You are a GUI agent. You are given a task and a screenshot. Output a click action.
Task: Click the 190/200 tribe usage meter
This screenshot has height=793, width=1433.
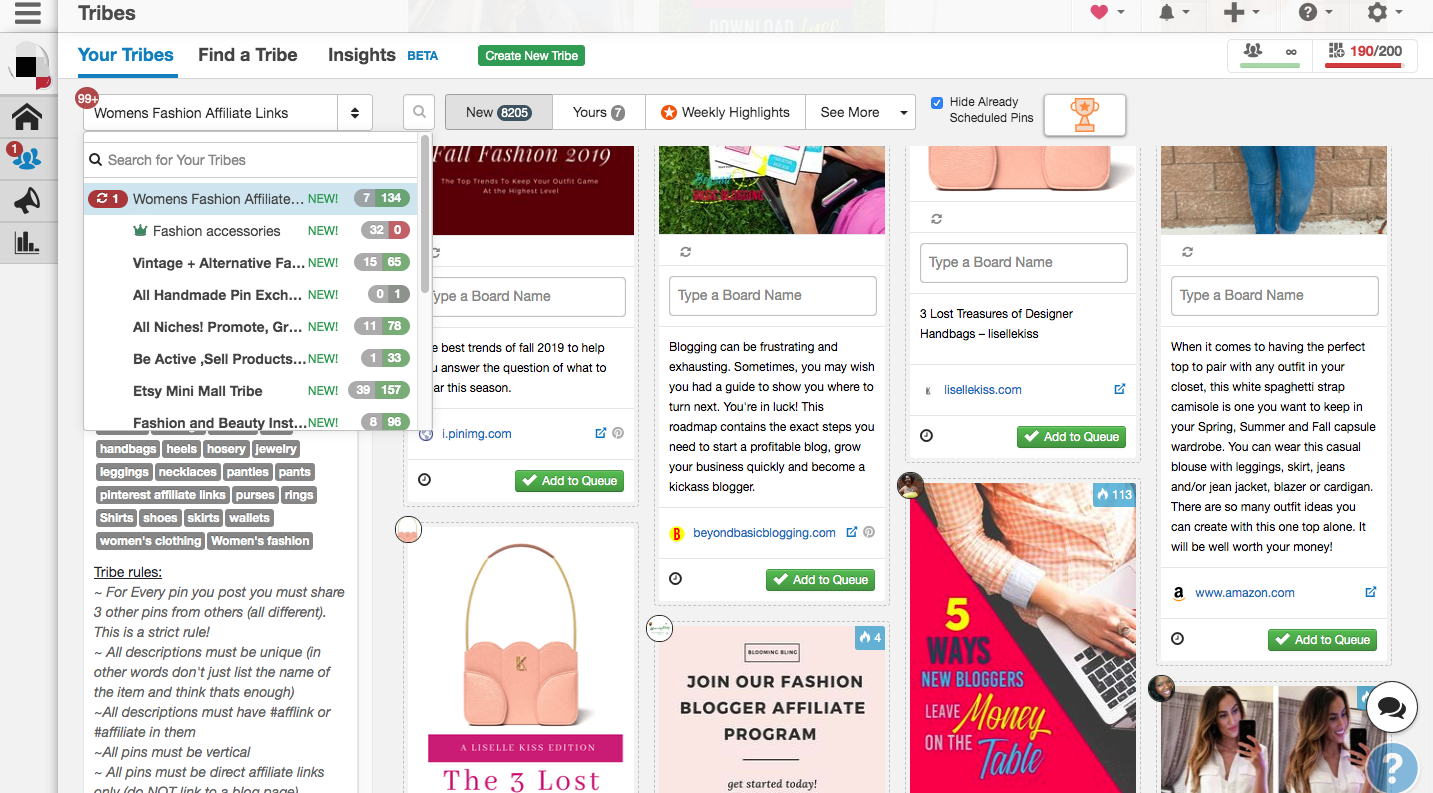[x=1363, y=54]
